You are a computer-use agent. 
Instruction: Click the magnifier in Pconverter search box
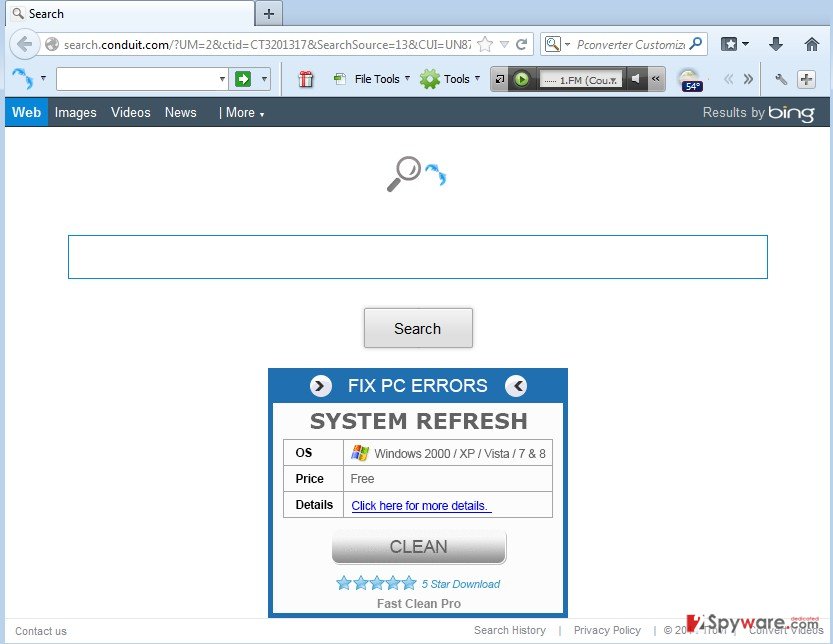pos(695,44)
